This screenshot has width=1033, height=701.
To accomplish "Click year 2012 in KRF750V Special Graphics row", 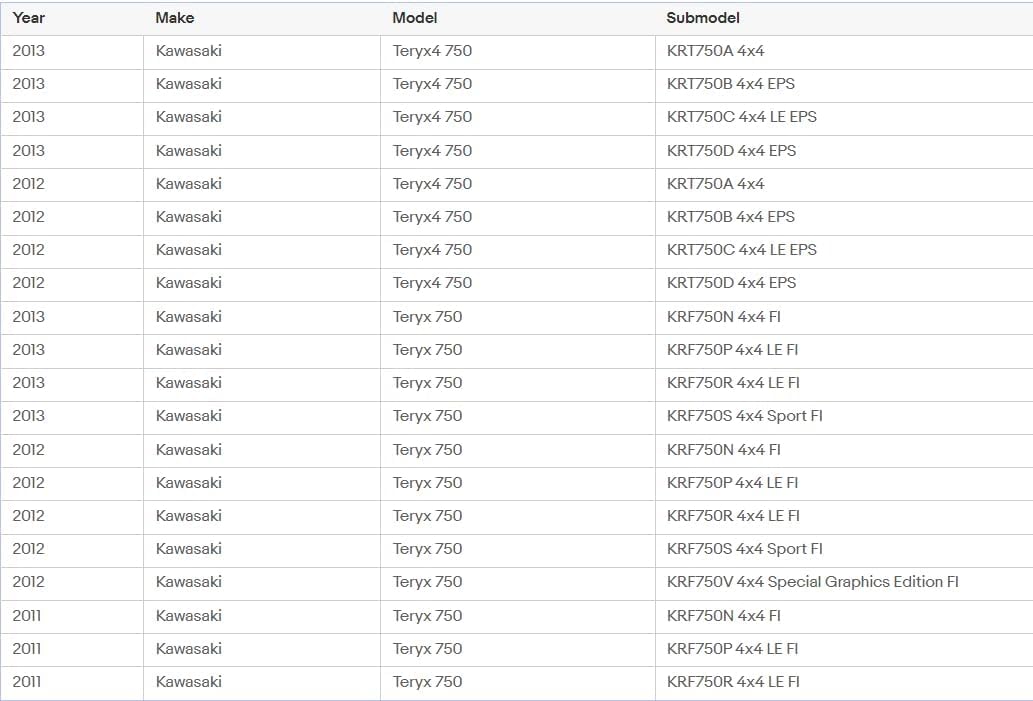I will tap(28, 582).
